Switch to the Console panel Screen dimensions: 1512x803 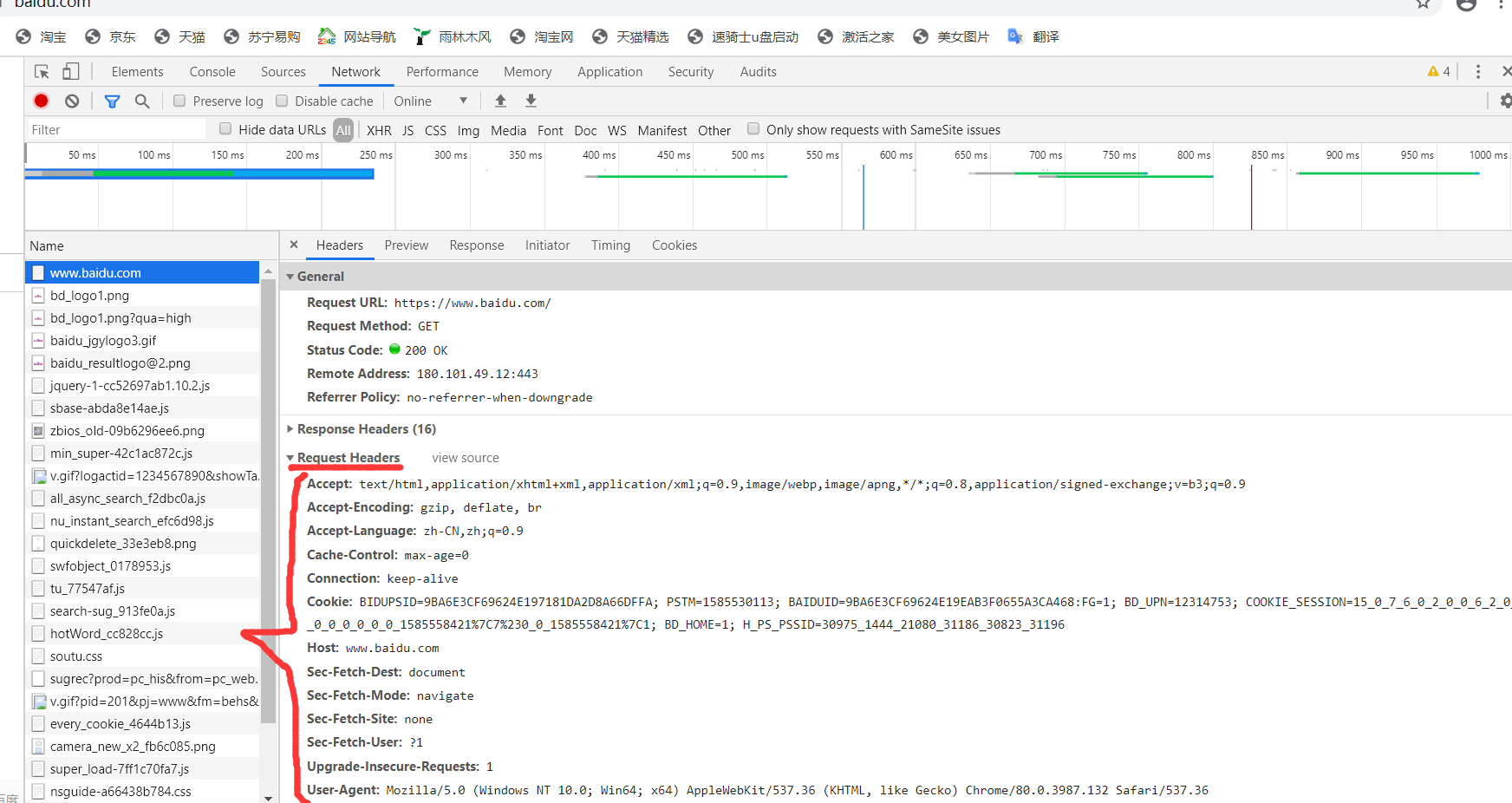(212, 72)
